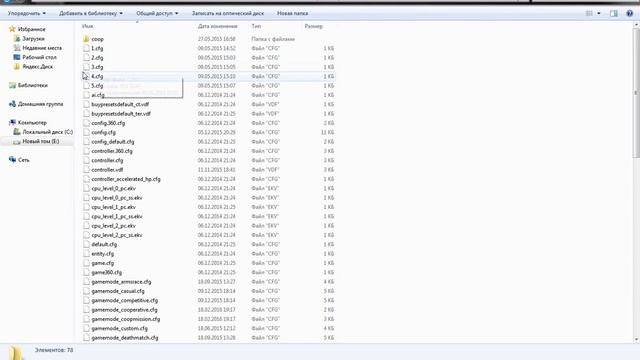Screen dimensions: 640x360
Task: Select cpu_level_1_pc_ss.ekv file icon
Action: [x=86, y=216]
